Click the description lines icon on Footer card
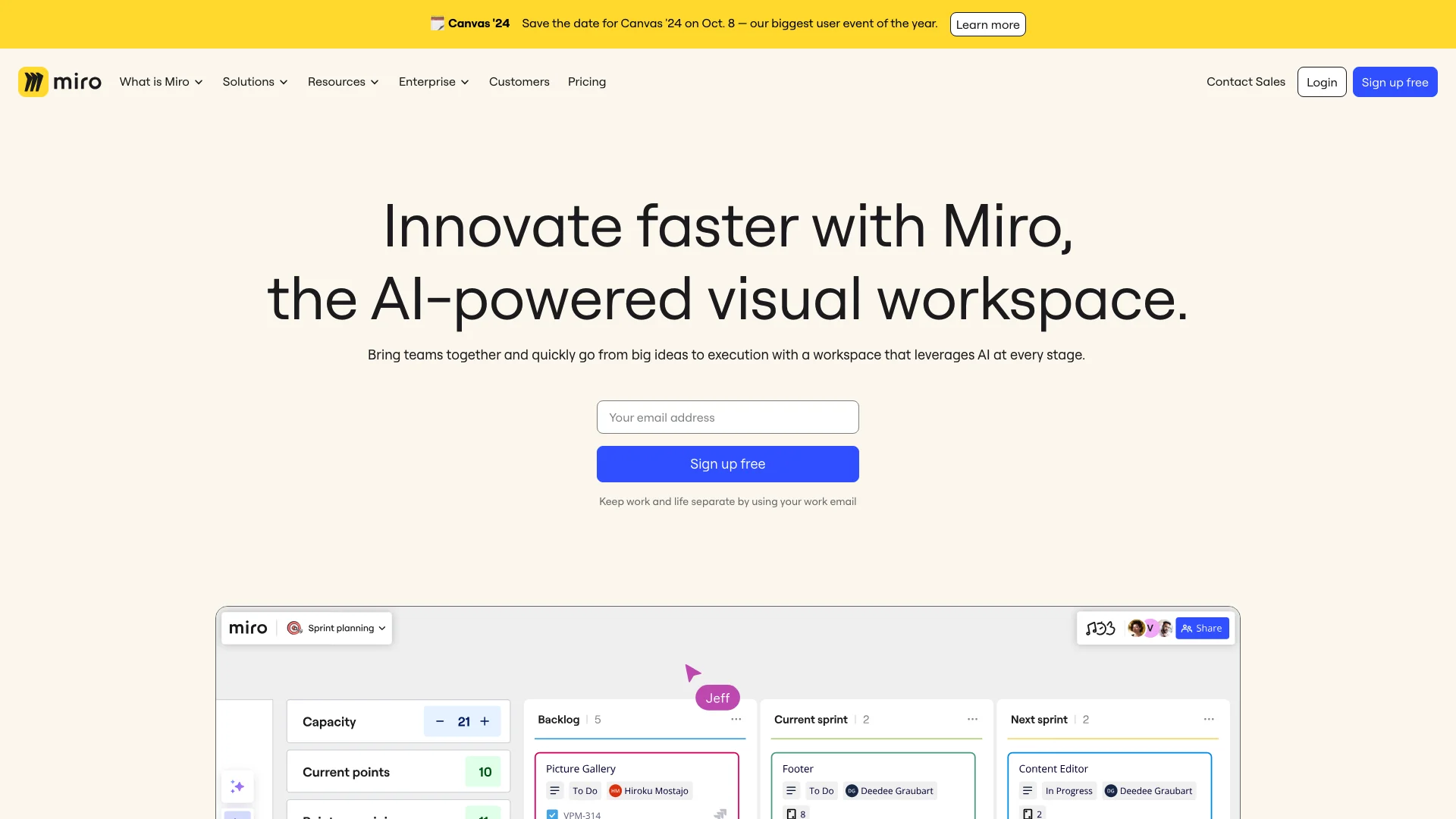 pyautogui.click(x=792, y=791)
